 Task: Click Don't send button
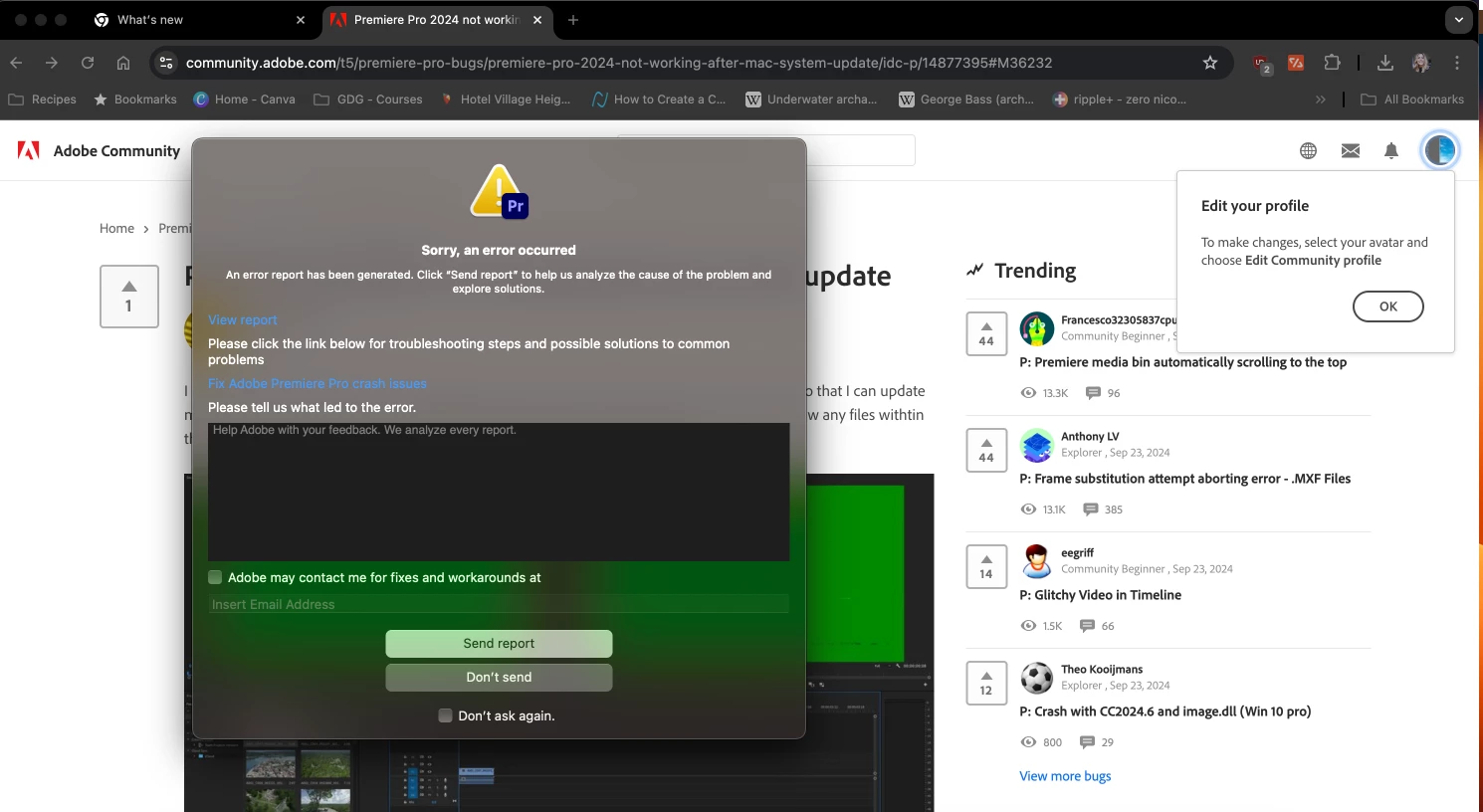(x=499, y=678)
